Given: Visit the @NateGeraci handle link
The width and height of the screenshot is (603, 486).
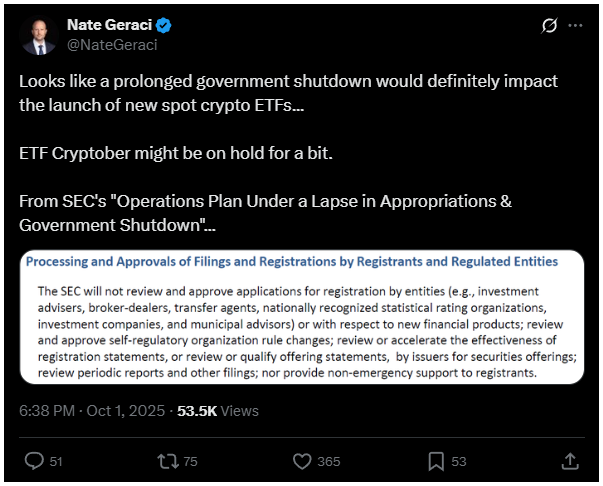Looking at the screenshot, I should [111, 45].
